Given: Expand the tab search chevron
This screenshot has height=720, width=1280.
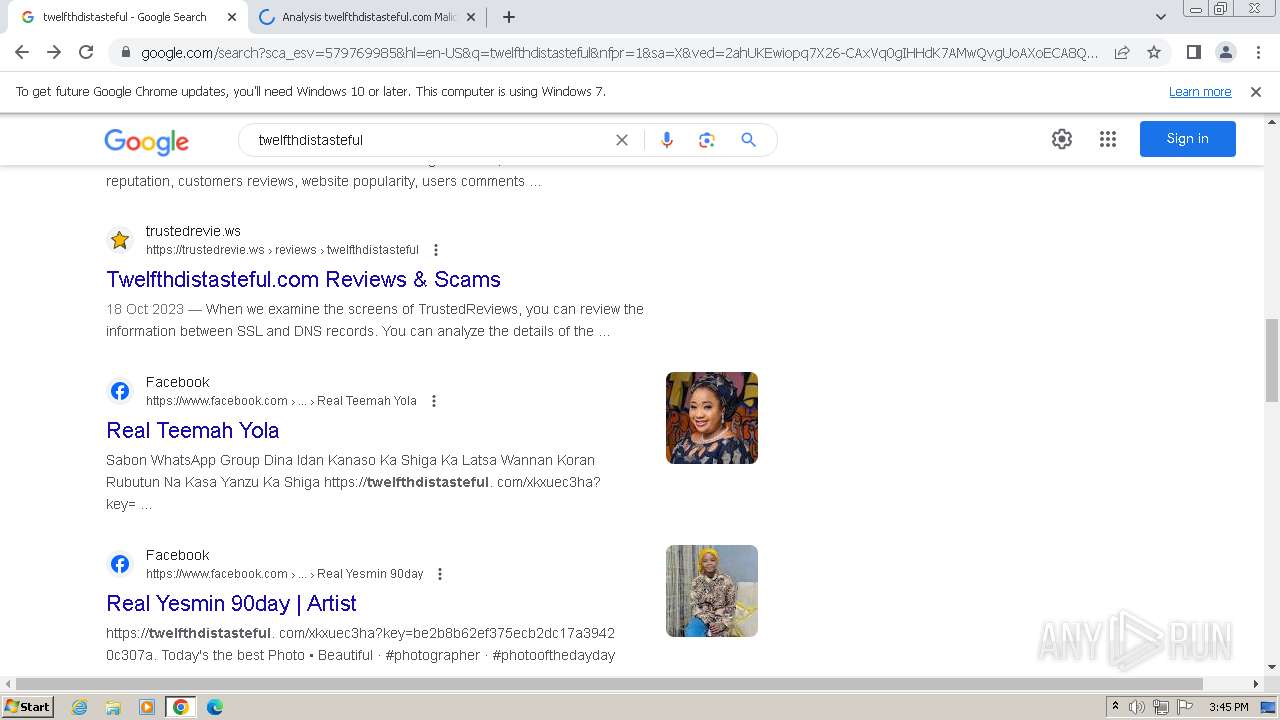Looking at the screenshot, I should pyautogui.click(x=1160, y=17).
